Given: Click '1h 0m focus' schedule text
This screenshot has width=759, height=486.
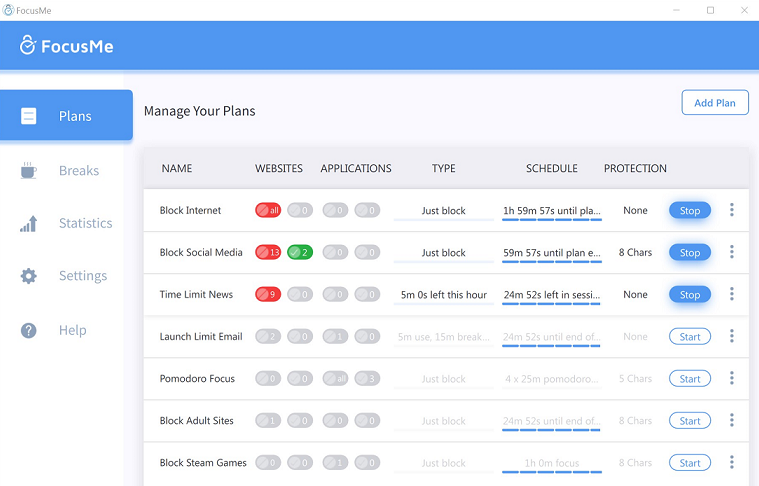Looking at the screenshot, I should pyautogui.click(x=552, y=463).
